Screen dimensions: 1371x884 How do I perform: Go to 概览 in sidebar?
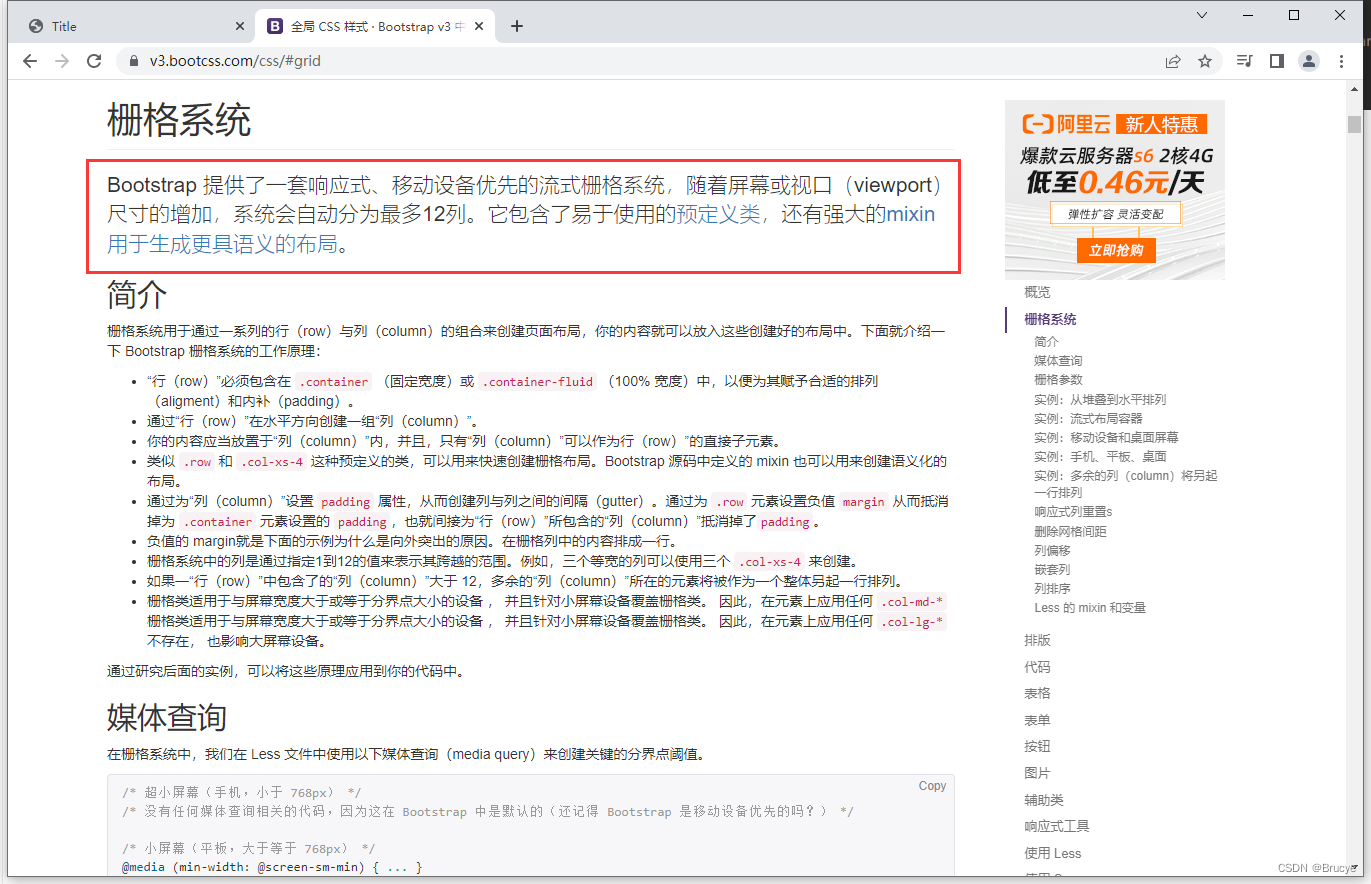coord(1037,292)
